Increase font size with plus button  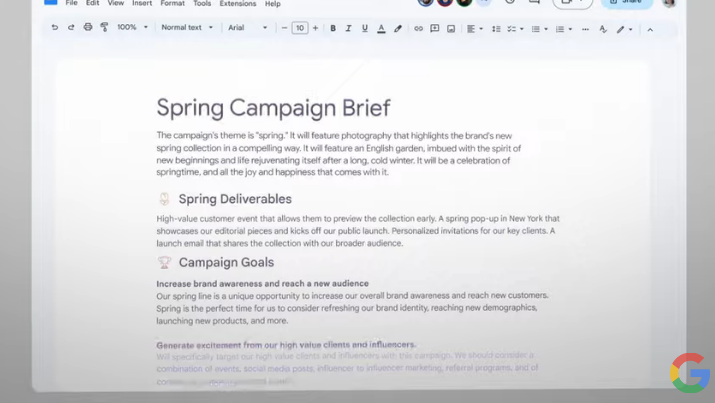point(315,28)
